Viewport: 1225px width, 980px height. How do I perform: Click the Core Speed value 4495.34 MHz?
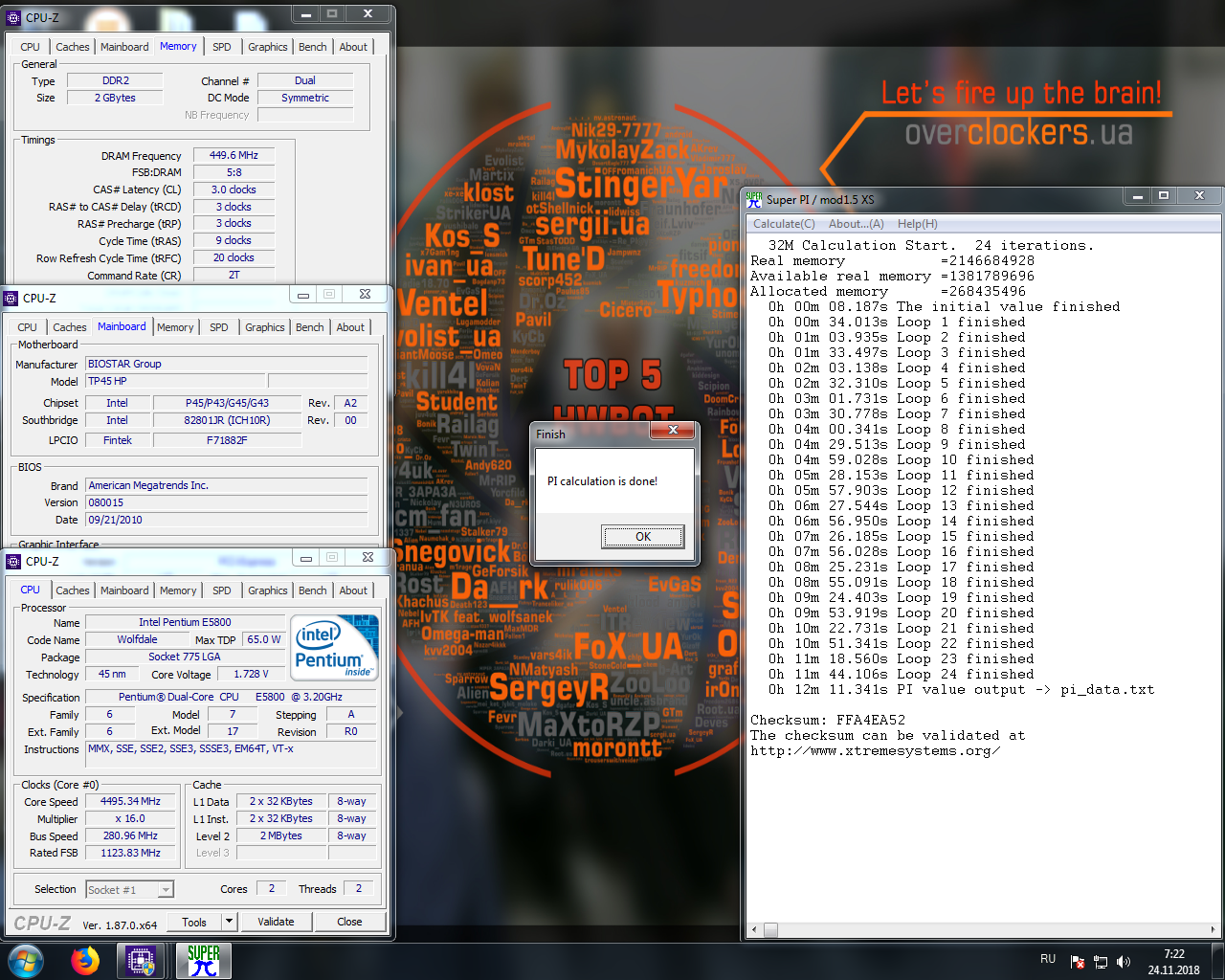pyautogui.click(x=131, y=802)
